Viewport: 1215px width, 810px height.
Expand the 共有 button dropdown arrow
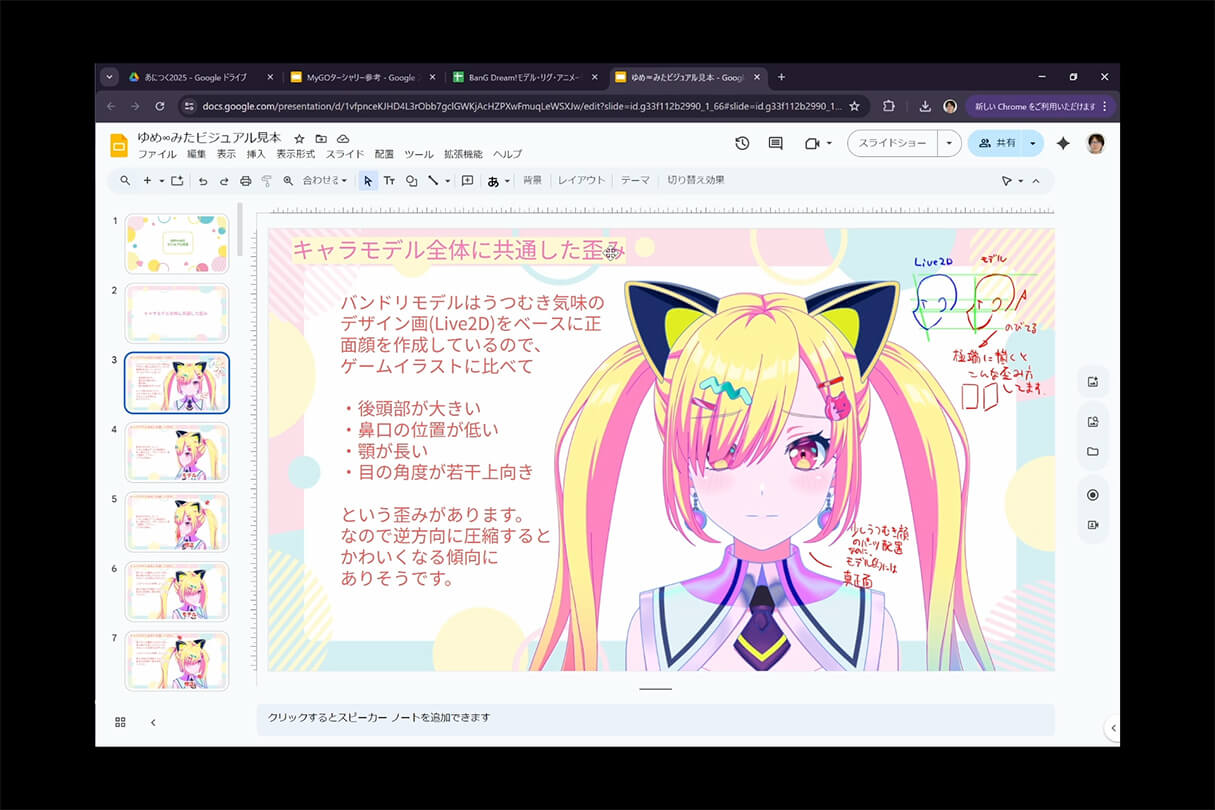coord(1031,144)
